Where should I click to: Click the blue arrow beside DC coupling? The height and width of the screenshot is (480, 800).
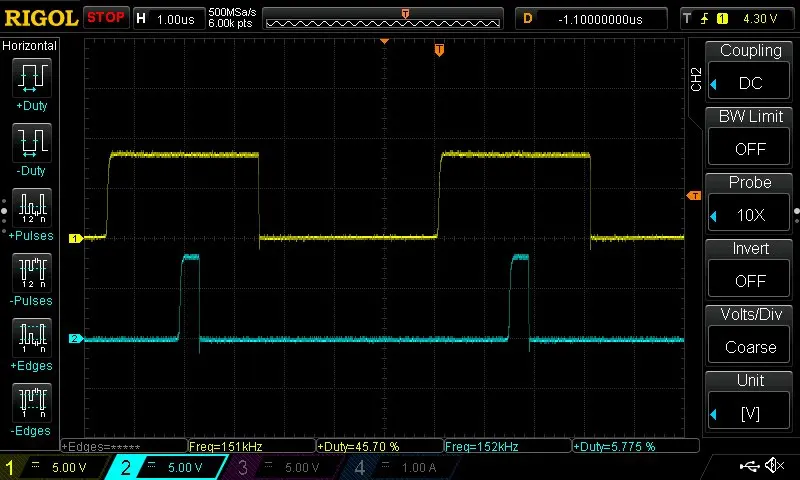point(714,84)
